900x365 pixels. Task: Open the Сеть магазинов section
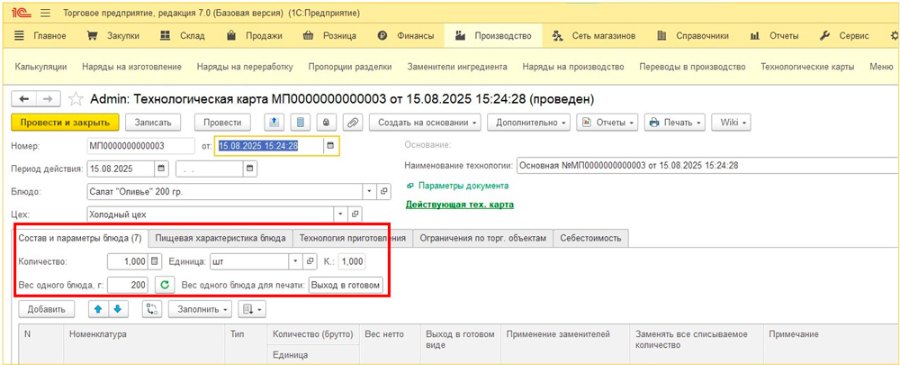(x=594, y=36)
